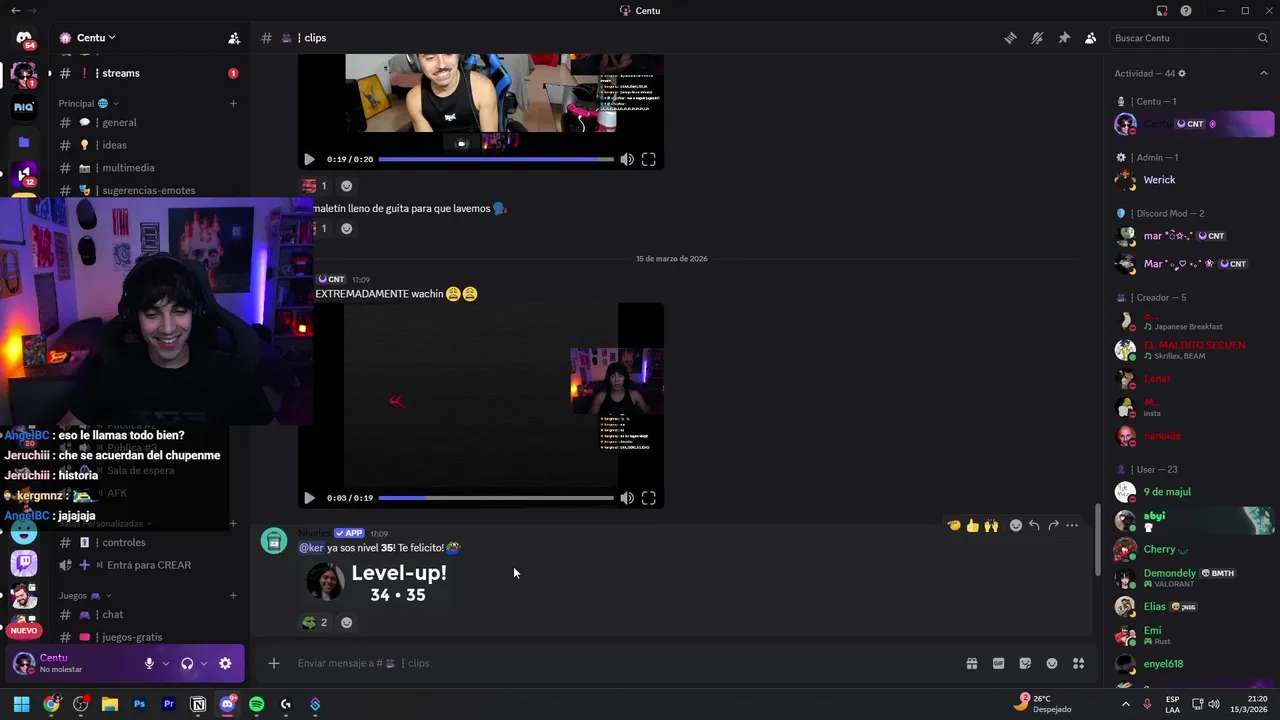Open user settings gear

click(225, 663)
